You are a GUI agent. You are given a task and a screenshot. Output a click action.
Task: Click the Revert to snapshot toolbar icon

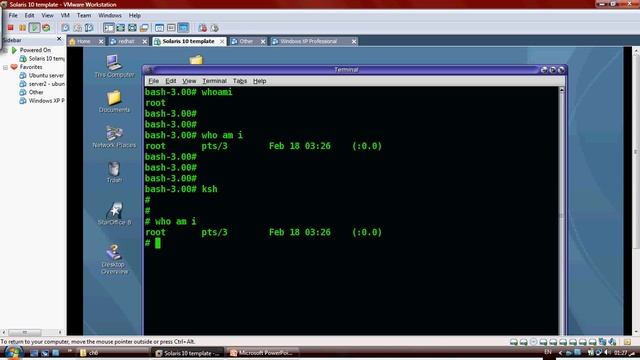(x=77, y=28)
